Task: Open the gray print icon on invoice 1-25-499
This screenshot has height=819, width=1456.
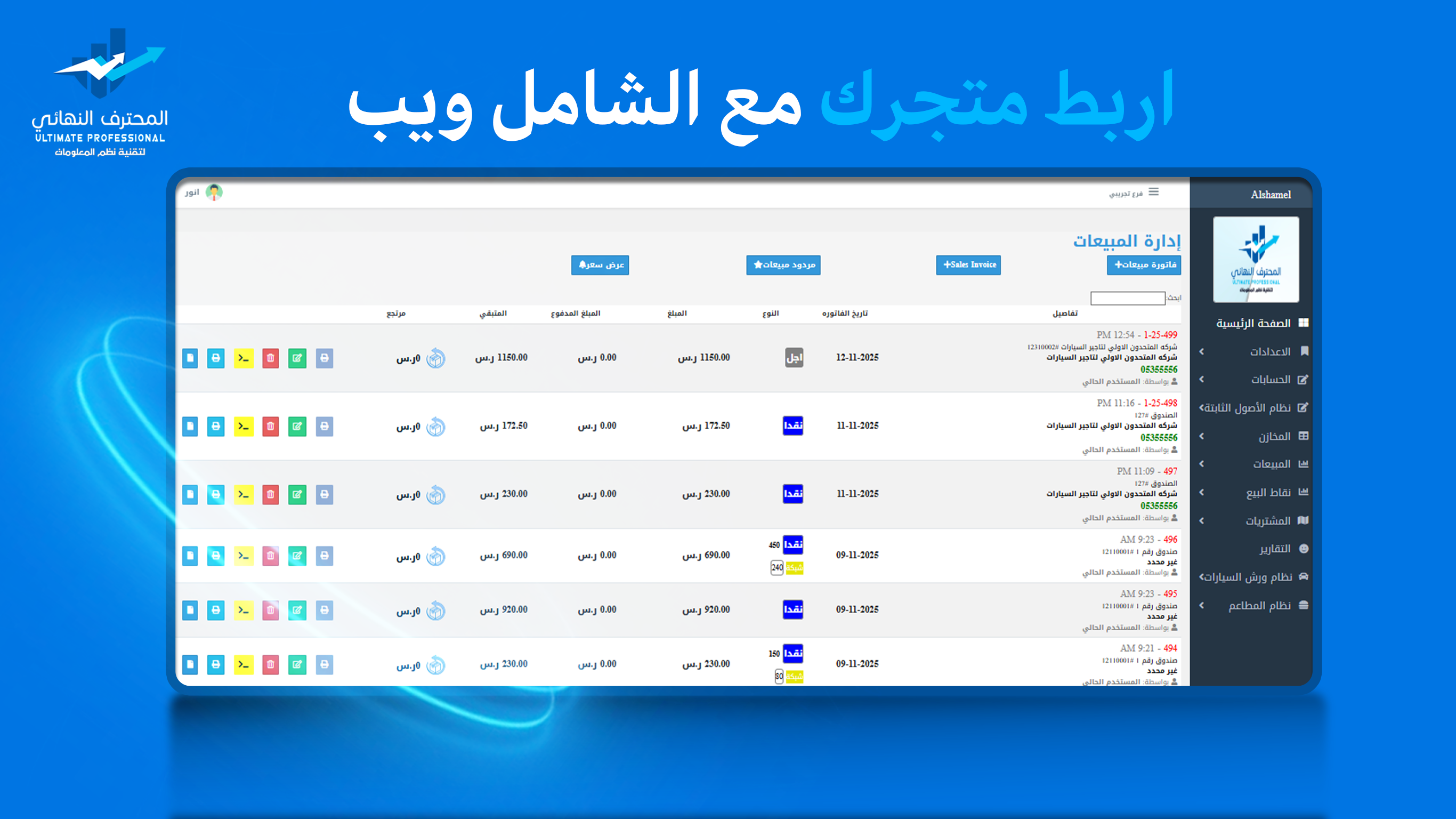Action: (x=324, y=357)
